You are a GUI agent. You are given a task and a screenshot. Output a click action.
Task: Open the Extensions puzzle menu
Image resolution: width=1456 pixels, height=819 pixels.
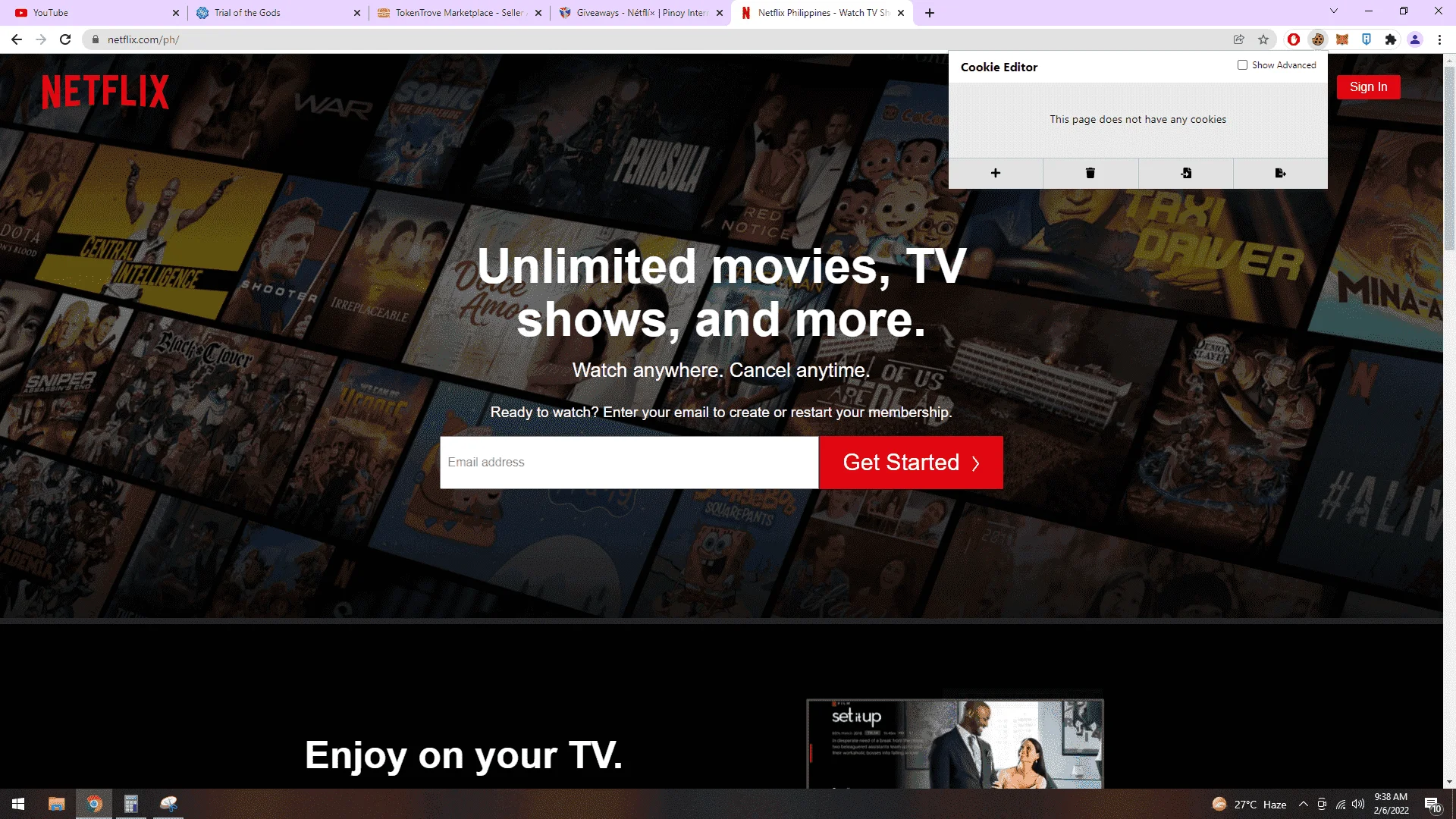tap(1391, 39)
